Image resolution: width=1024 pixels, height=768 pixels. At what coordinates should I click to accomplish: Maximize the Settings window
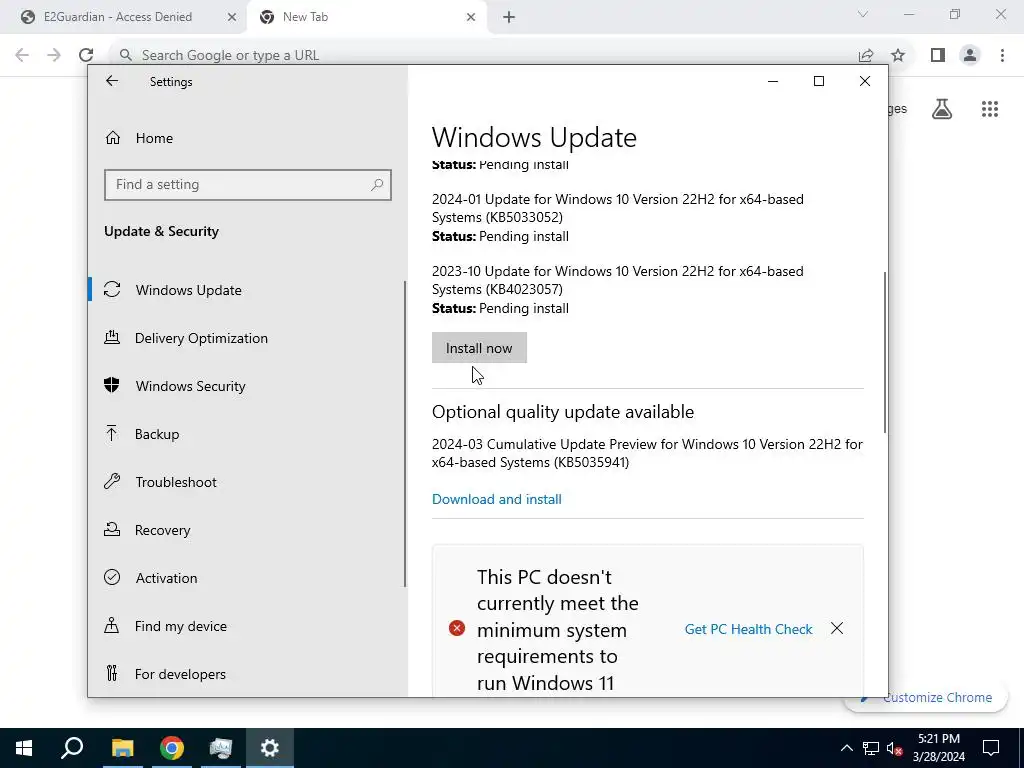coord(819,81)
